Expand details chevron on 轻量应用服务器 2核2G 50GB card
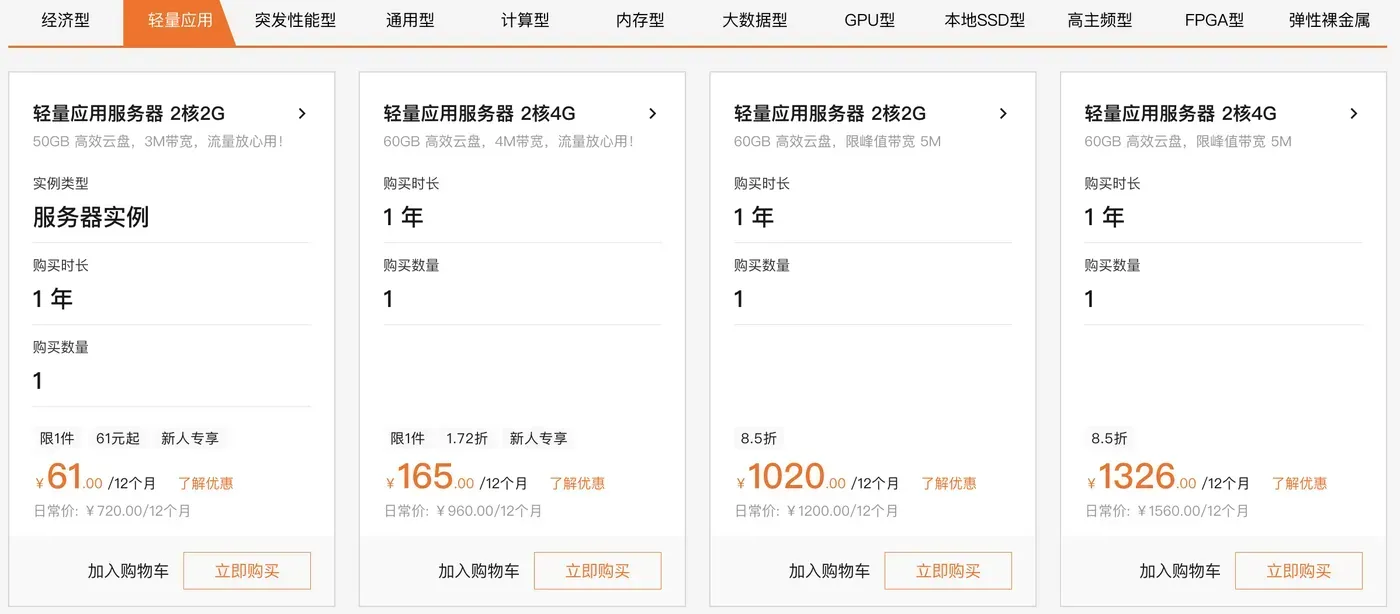Screen dimensions: 1400x614 (302, 113)
